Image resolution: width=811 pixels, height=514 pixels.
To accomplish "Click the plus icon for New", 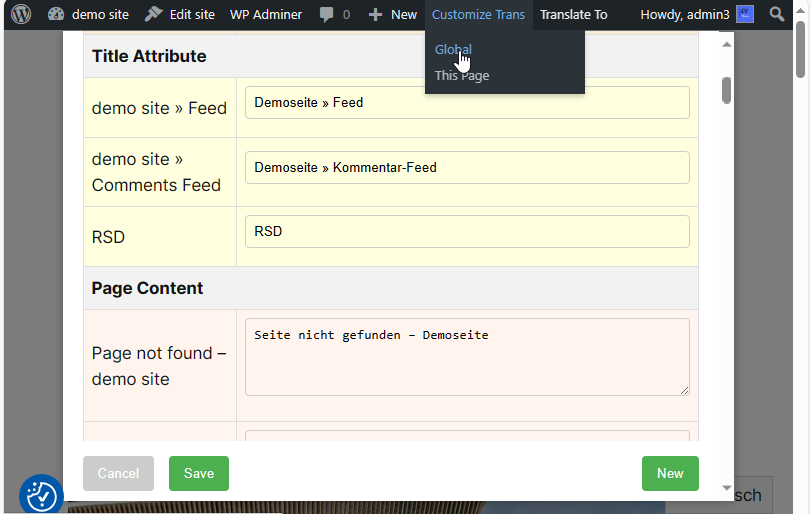I will pos(376,15).
